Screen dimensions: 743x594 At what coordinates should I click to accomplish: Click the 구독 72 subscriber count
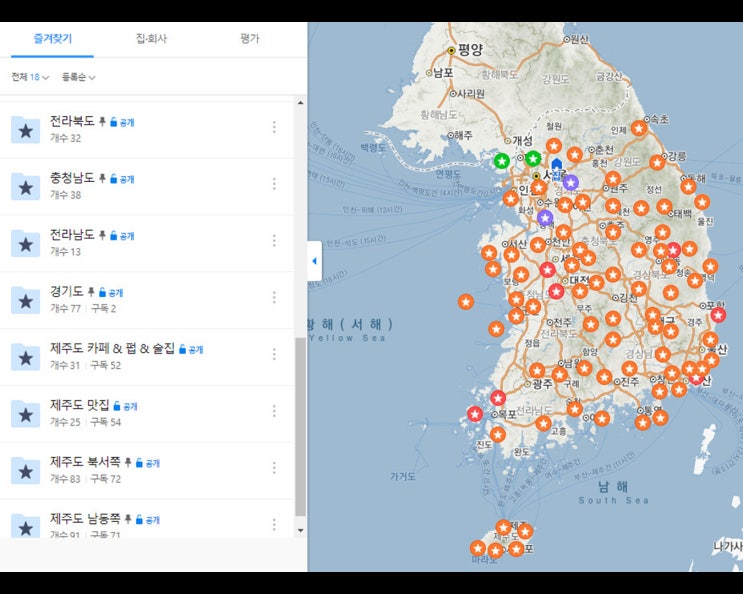pyautogui.click(x=106, y=479)
